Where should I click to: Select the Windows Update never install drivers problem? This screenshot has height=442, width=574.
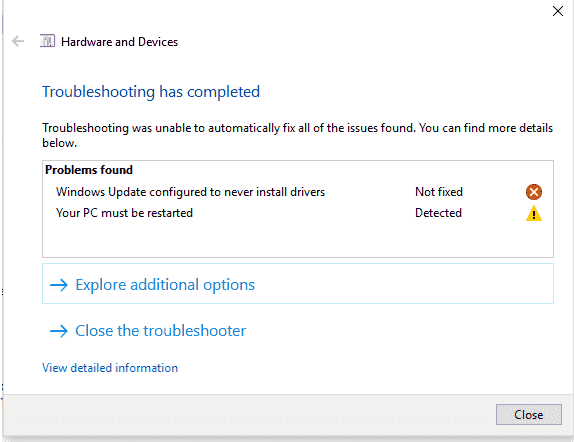click(190, 192)
